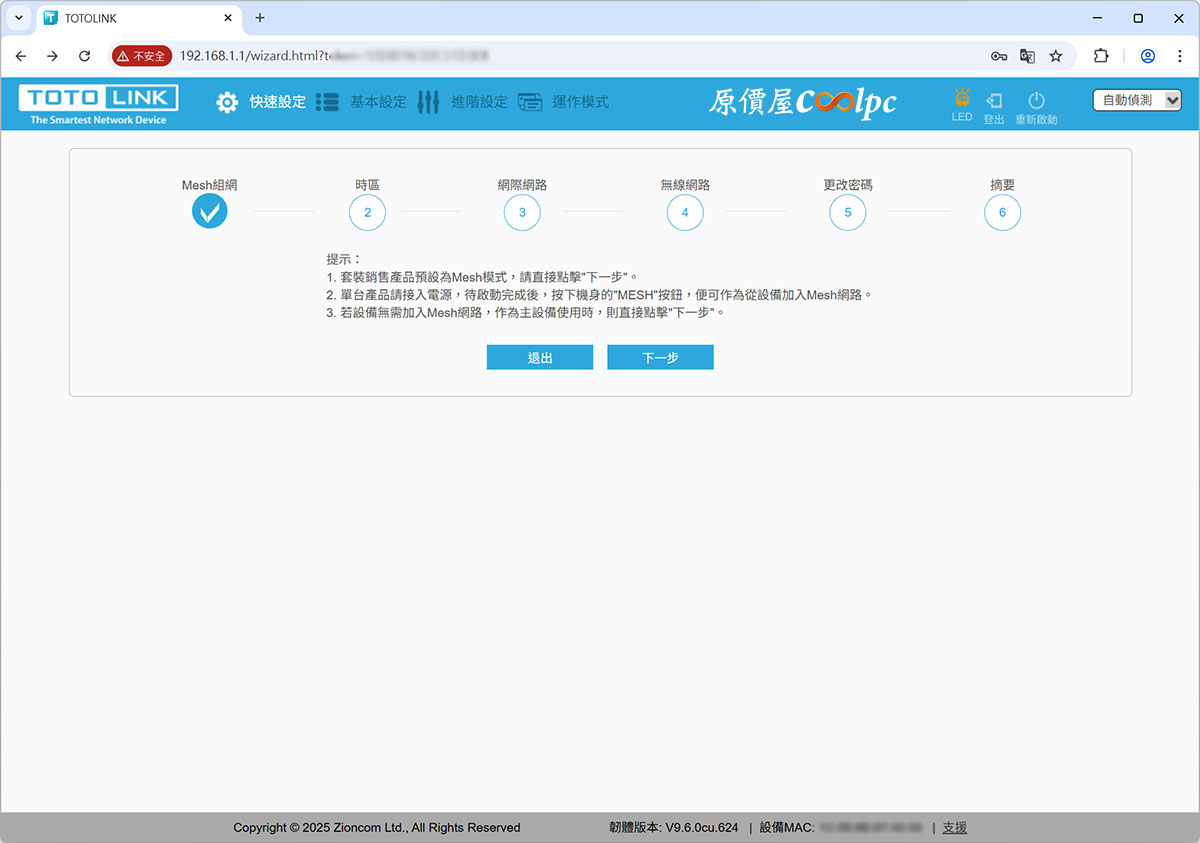The width and height of the screenshot is (1200, 843).
Task: Click the Chrome translate page icon
Action: [x=1027, y=56]
